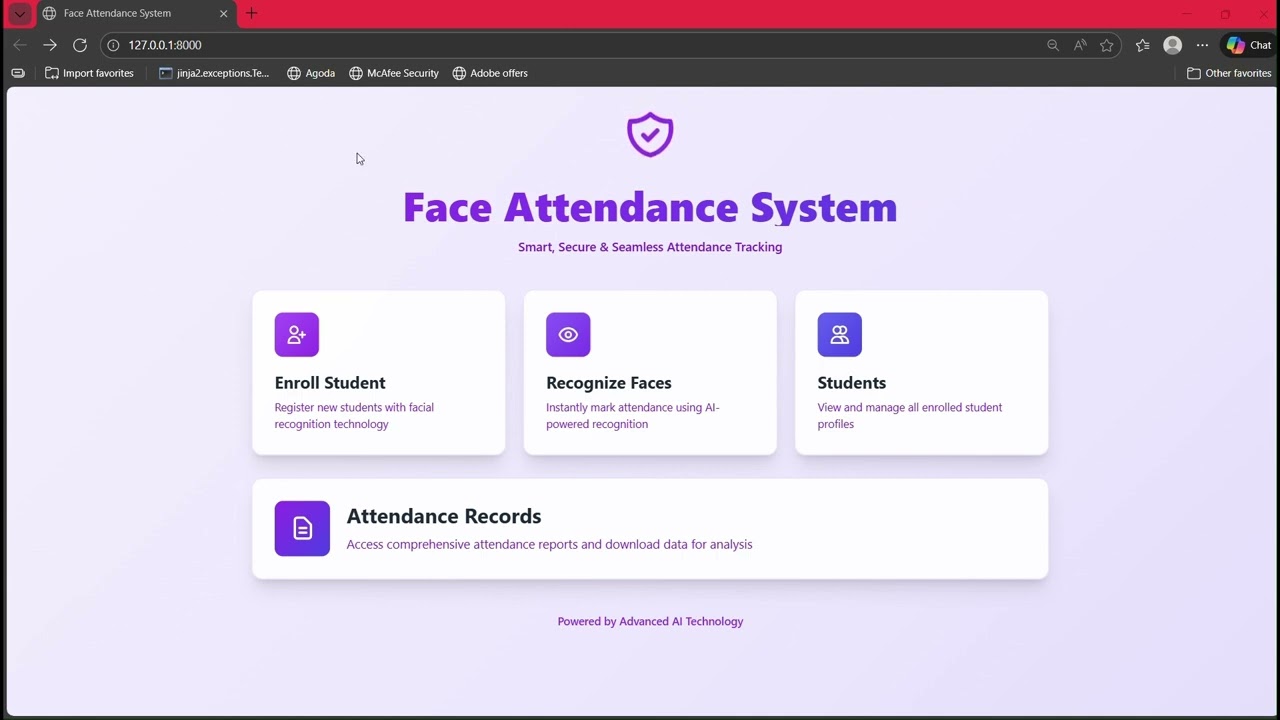Click the Attendance Records document icon
1280x720 pixels.
302,528
